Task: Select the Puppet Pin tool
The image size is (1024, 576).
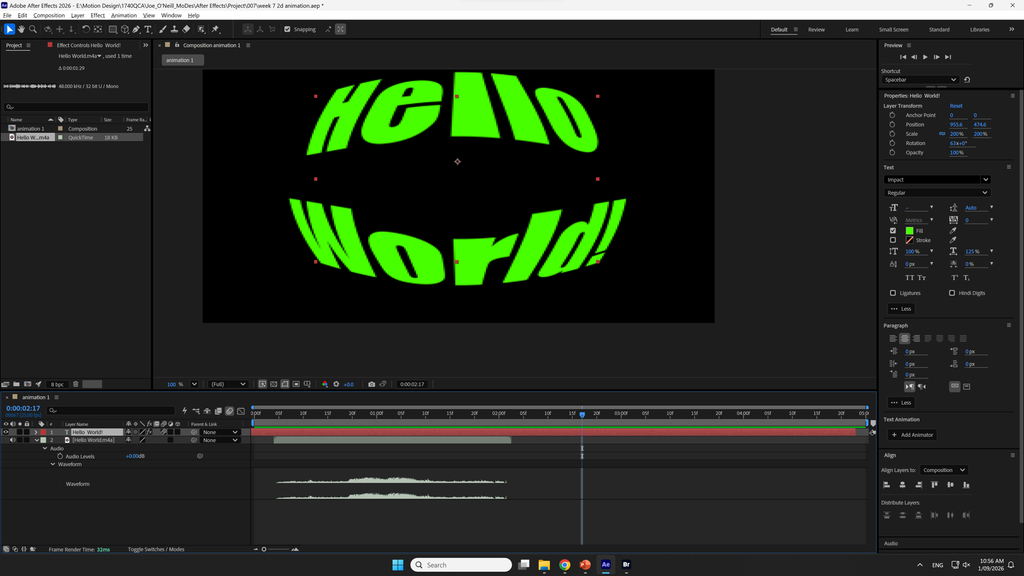Action: [216, 29]
